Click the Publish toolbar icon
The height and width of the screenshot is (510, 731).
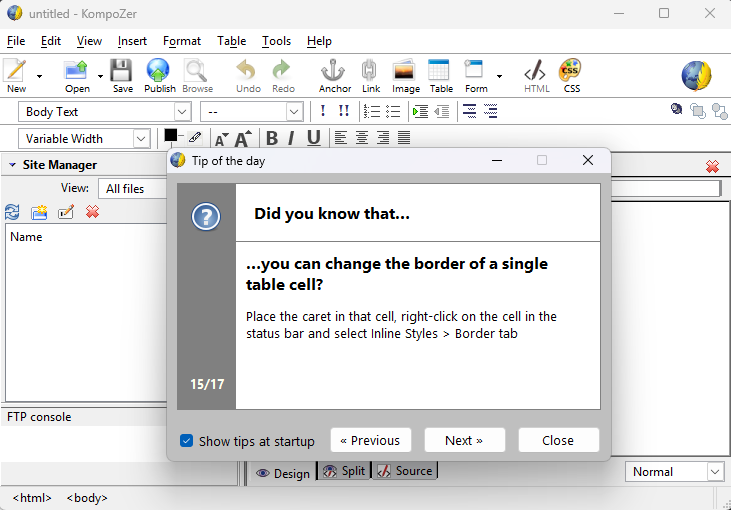click(159, 75)
